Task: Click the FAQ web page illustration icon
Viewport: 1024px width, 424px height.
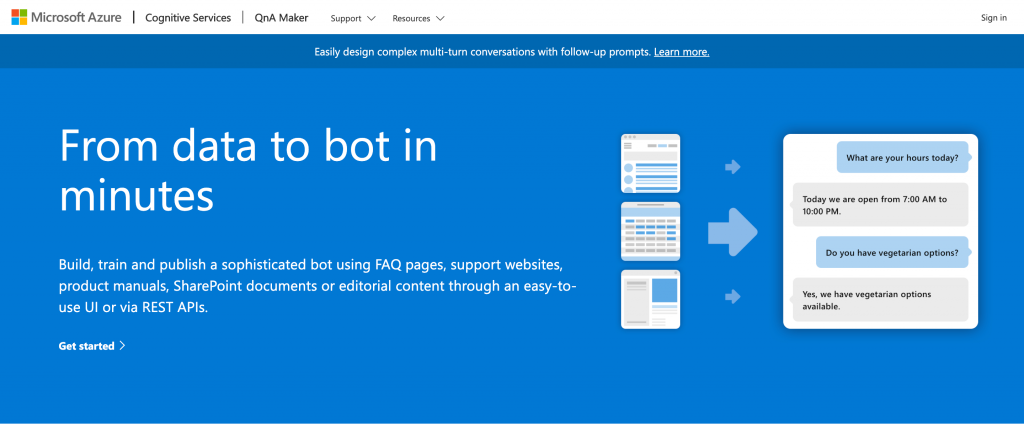Action: pos(650,163)
